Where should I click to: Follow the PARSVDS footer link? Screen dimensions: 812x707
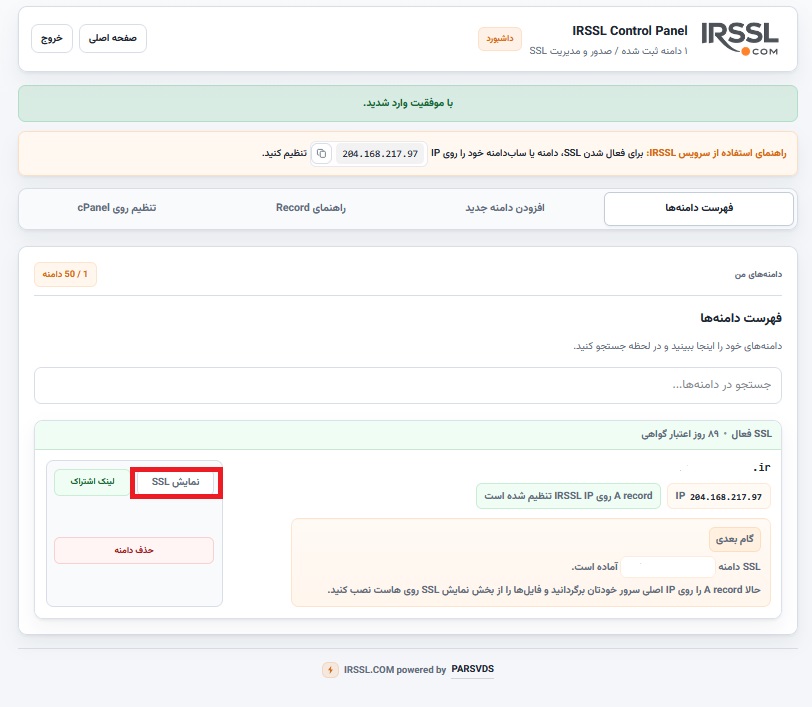pos(472,669)
